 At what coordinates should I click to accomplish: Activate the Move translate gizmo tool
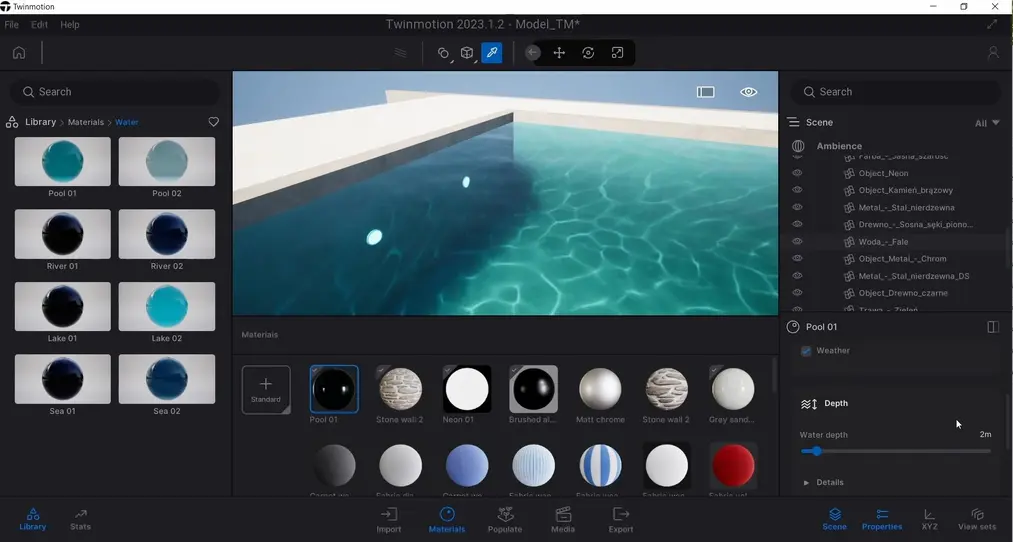click(559, 53)
